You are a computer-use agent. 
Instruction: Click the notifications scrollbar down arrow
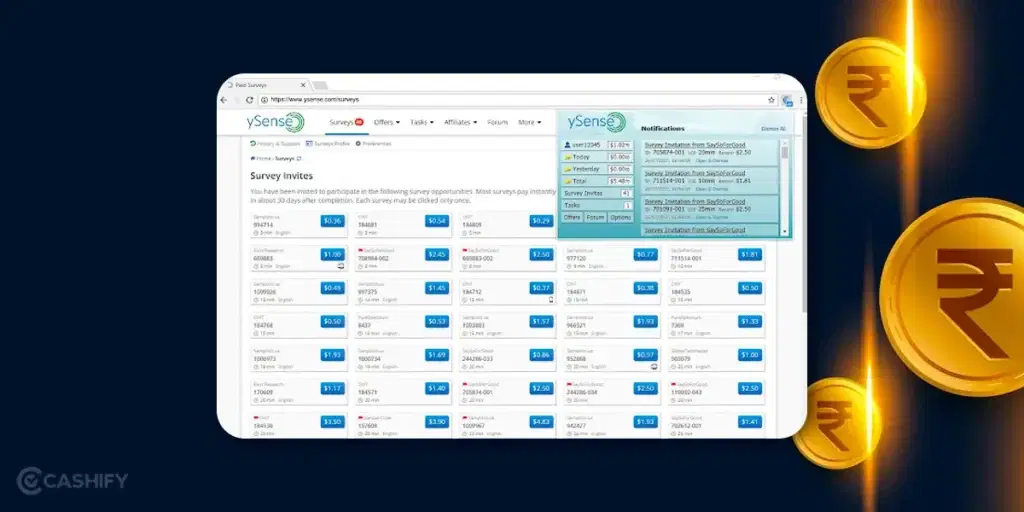click(784, 232)
